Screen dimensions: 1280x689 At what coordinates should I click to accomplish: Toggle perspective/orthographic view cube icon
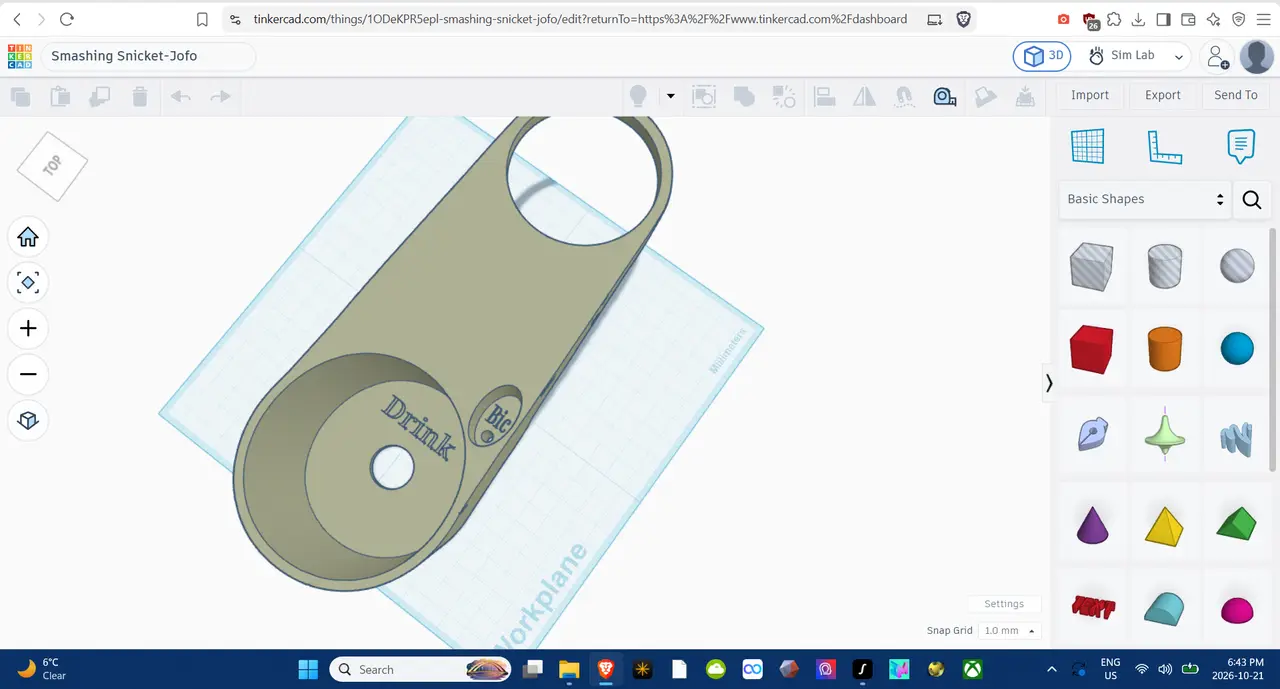pos(28,421)
